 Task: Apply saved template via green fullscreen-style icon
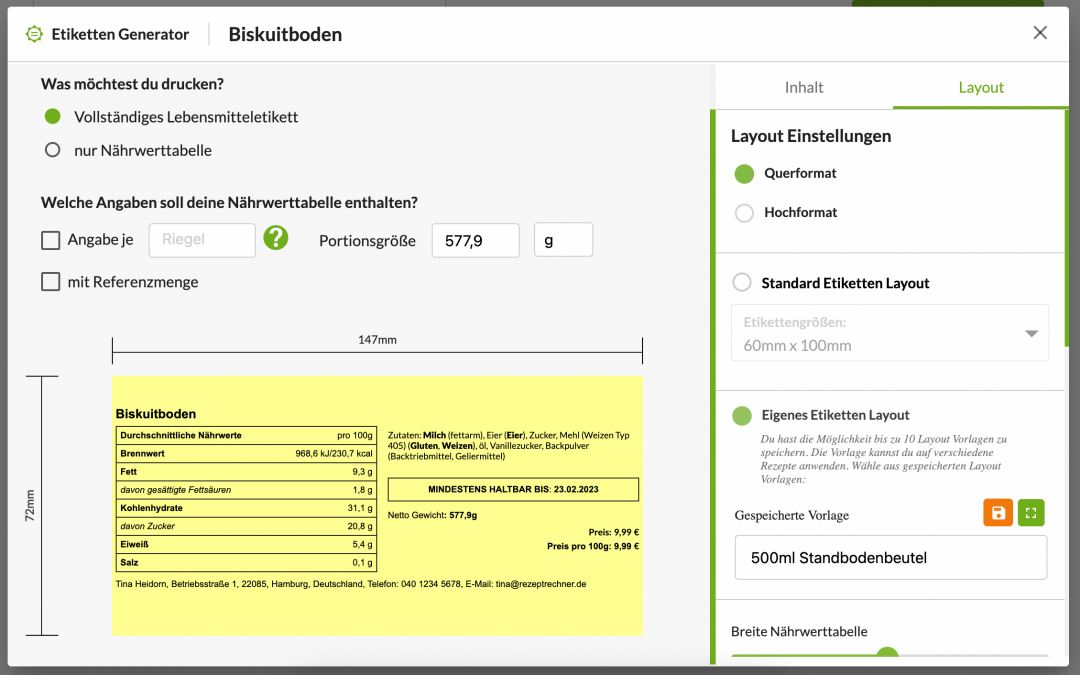coord(1031,512)
